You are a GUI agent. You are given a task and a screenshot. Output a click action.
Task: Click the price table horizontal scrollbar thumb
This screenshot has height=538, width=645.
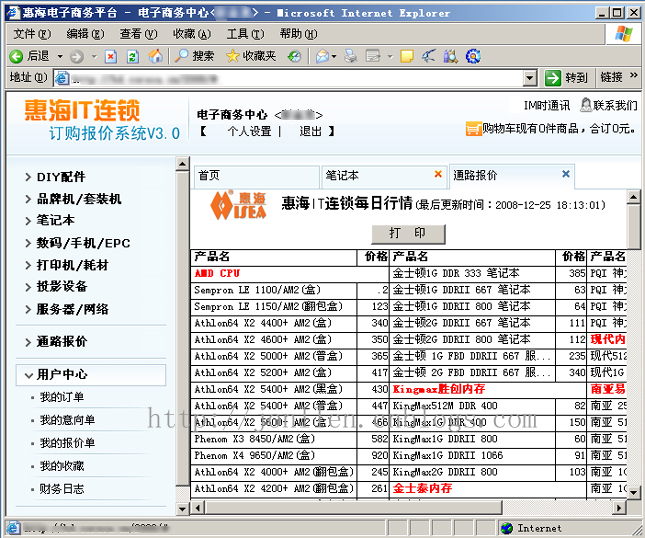pos(353,508)
